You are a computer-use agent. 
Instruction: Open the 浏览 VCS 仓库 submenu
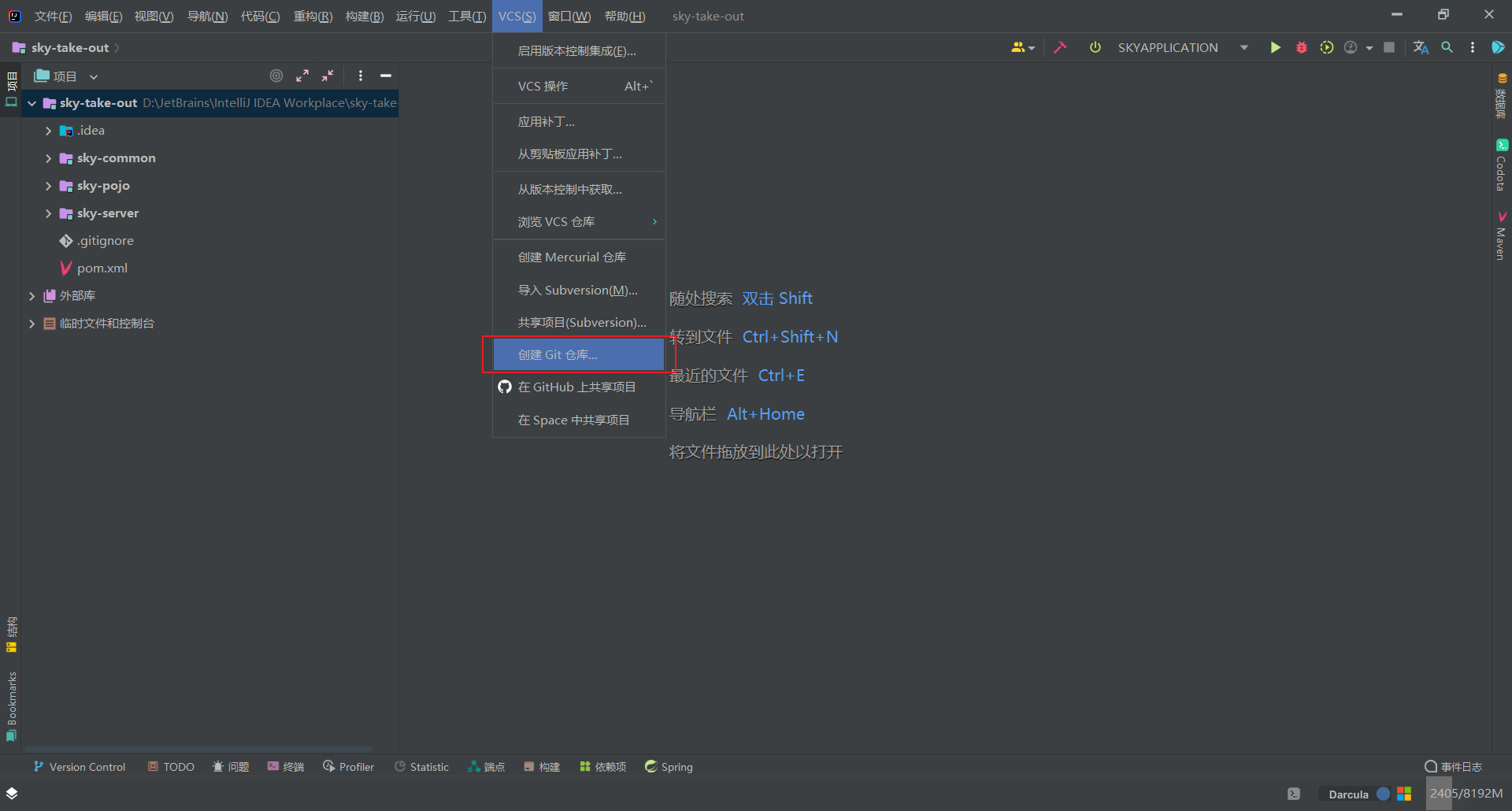[579, 221]
